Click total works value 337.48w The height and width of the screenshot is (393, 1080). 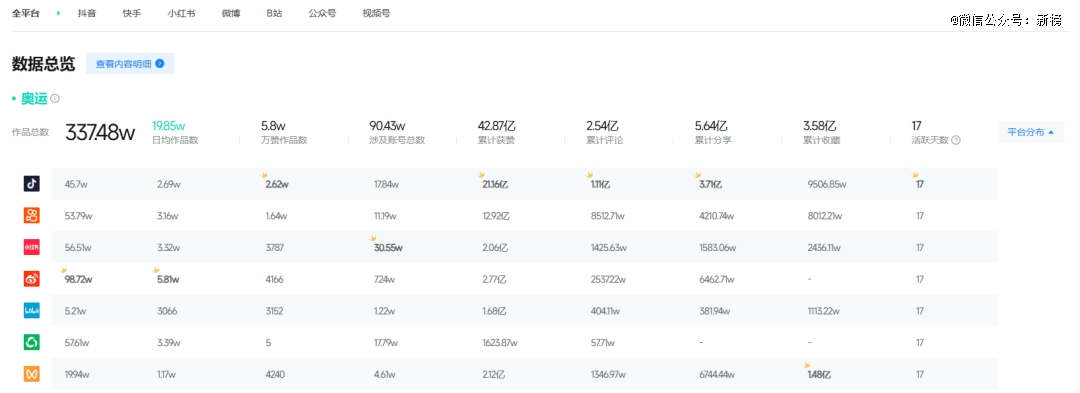click(100, 132)
